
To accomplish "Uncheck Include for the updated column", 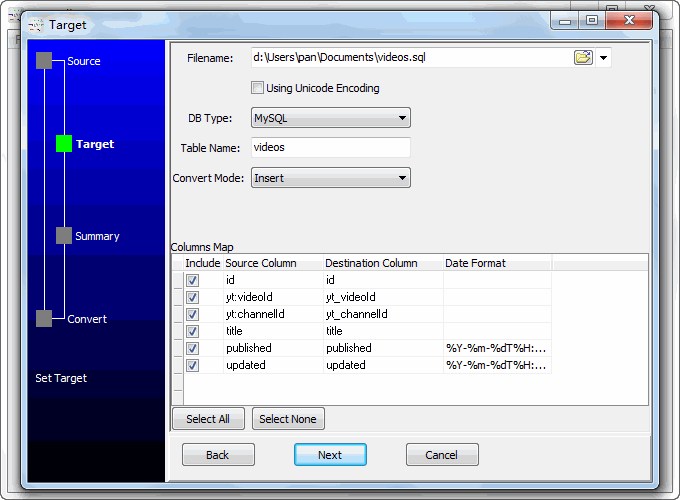I will (x=192, y=366).
